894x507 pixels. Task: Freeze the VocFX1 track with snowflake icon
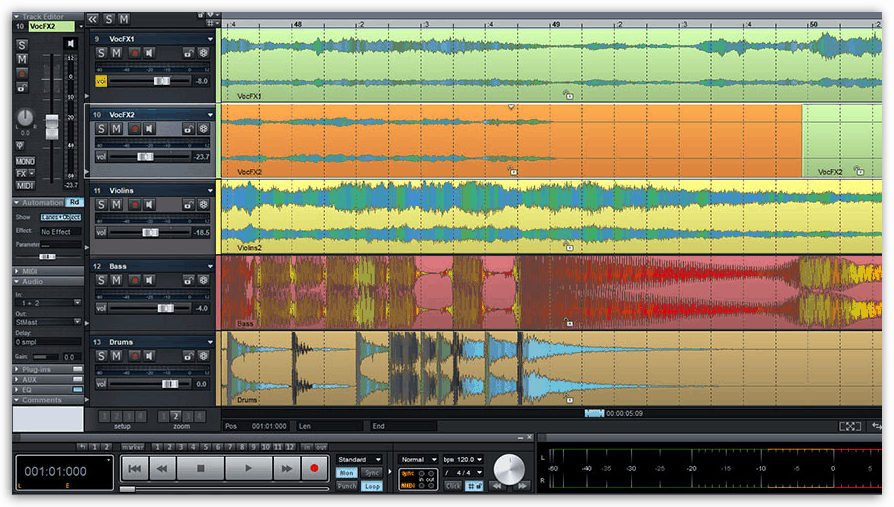tap(203, 52)
